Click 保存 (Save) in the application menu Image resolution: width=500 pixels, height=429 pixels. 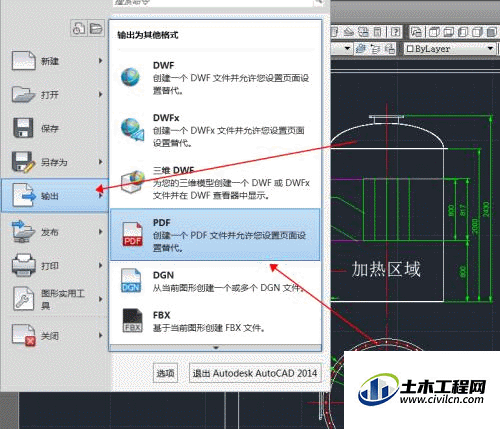(55, 128)
